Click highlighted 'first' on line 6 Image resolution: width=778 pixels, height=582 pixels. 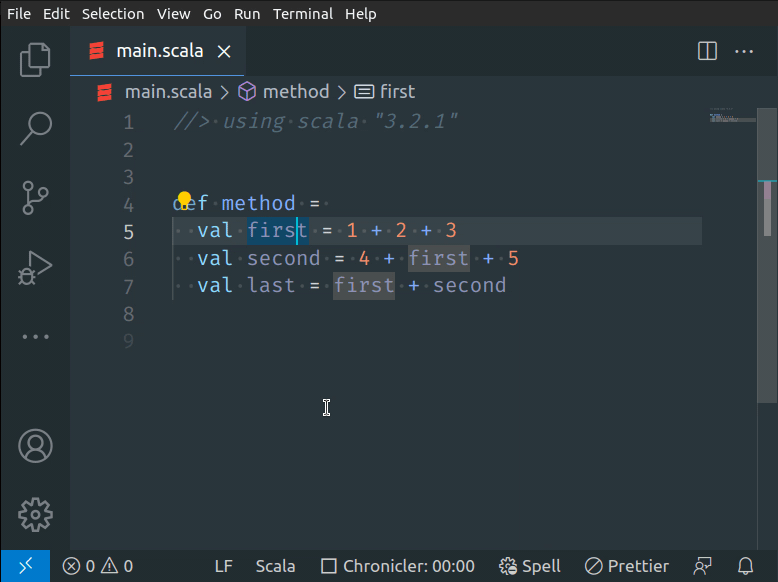[x=439, y=259]
